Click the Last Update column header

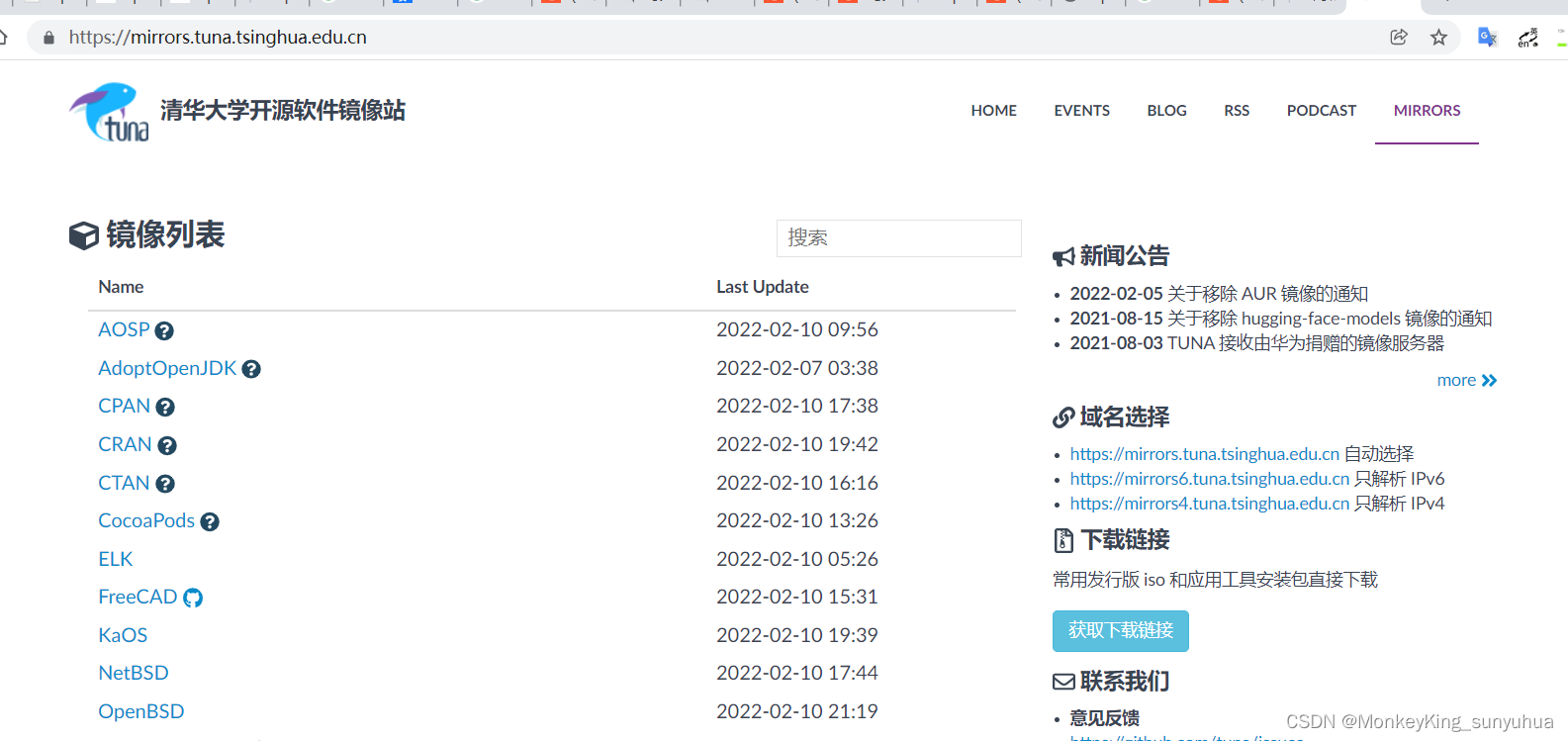pyautogui.click(x=762, y=287)
